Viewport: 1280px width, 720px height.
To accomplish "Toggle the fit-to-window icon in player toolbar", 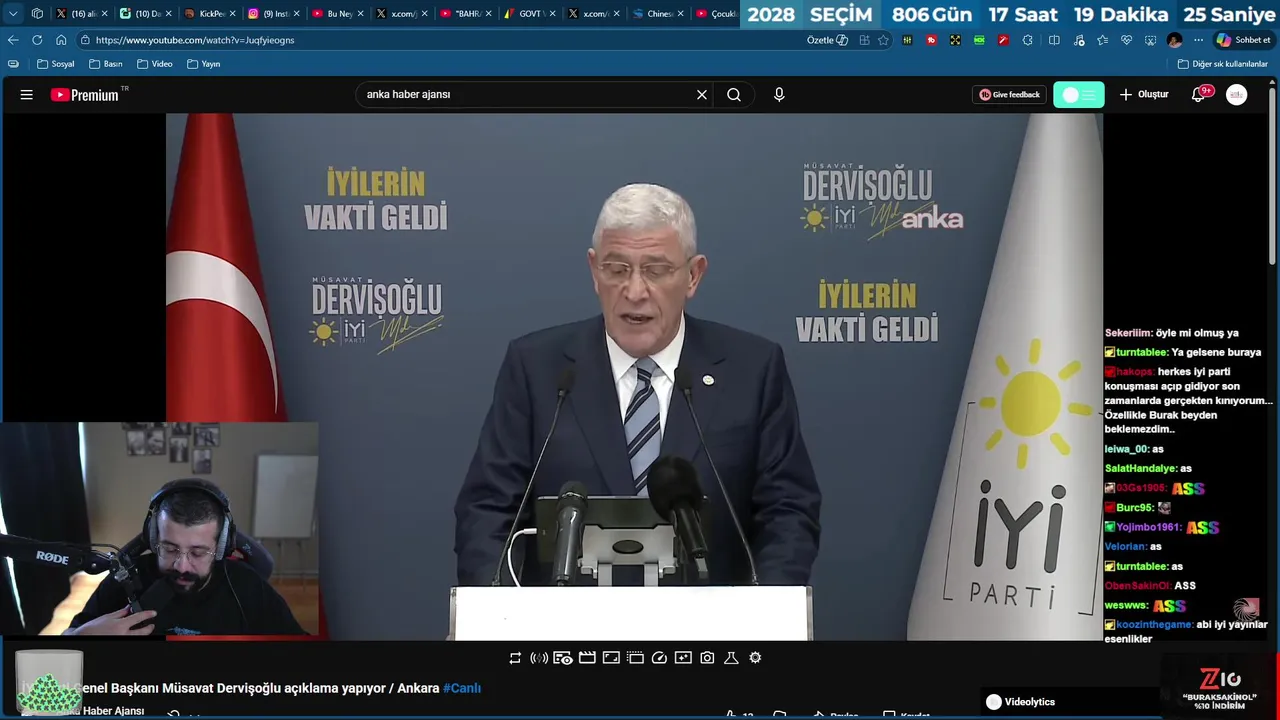I will click(x=611, y=658).
